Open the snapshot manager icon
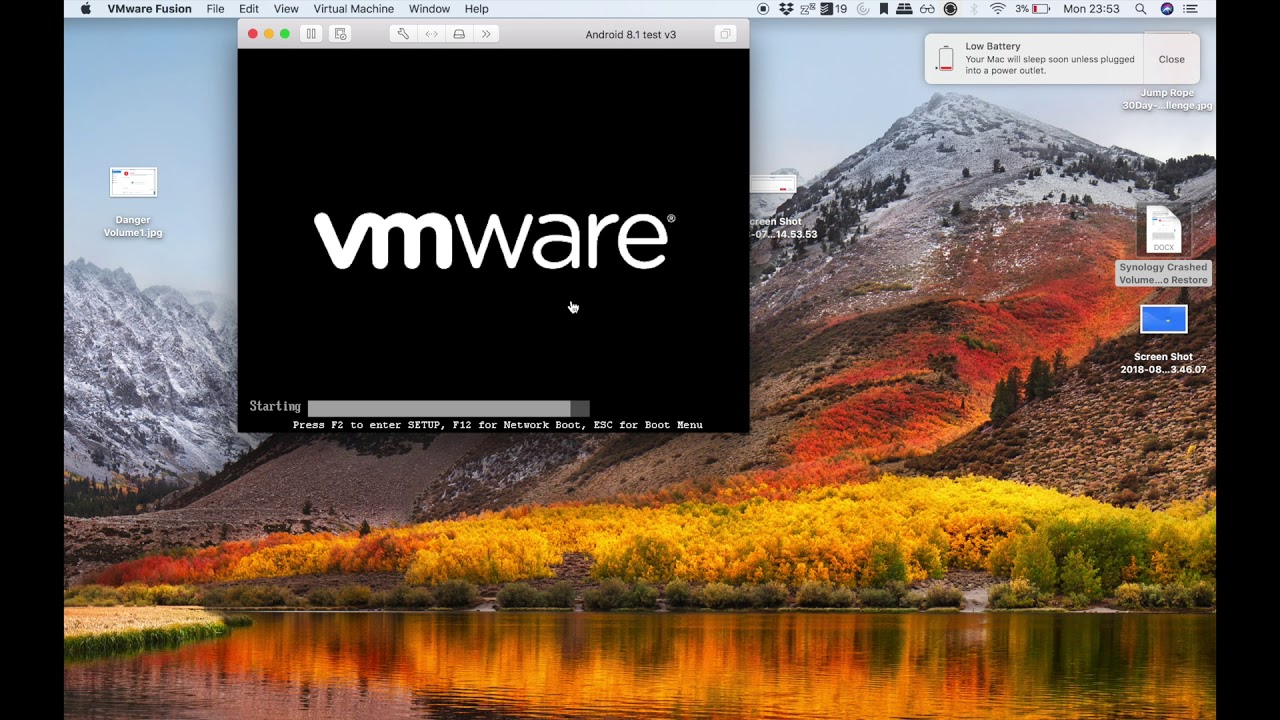The image size is (1280, 720). tap(340, 34)
